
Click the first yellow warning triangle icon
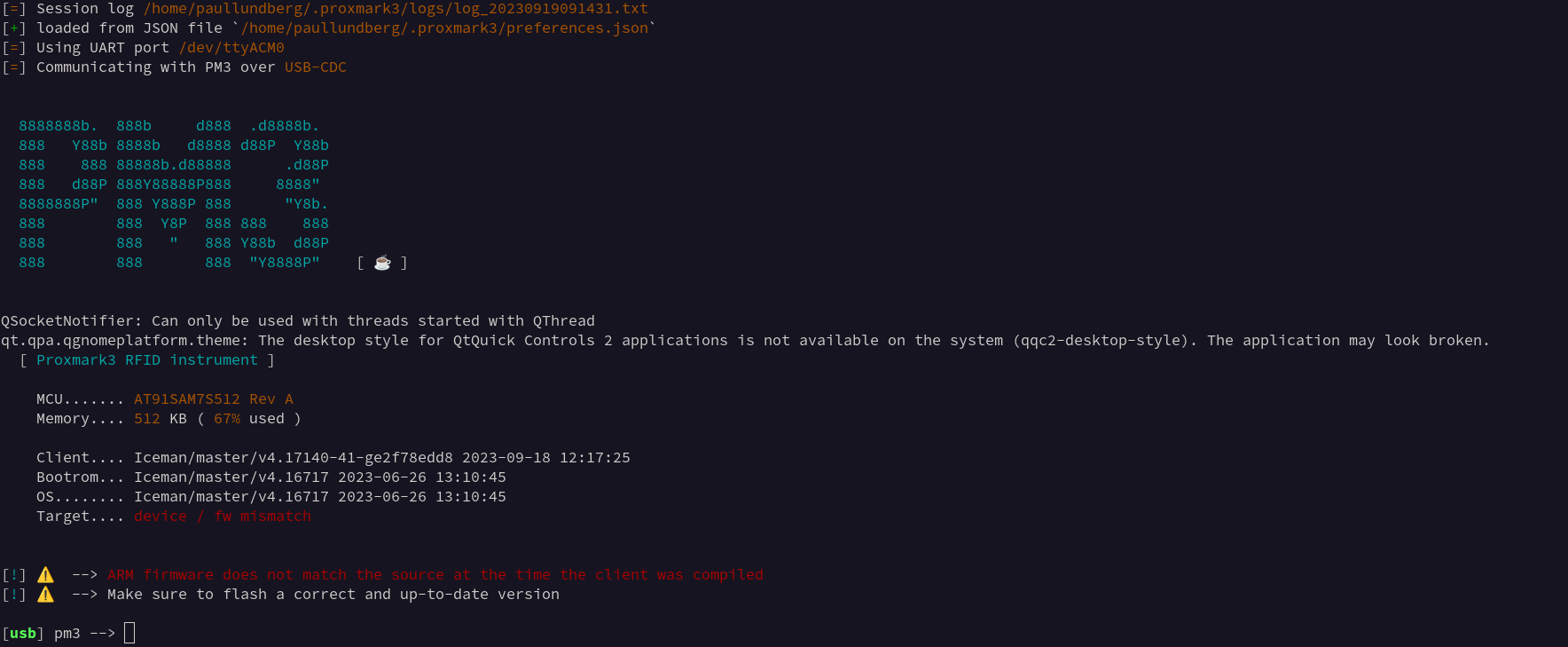coord(45,575)
